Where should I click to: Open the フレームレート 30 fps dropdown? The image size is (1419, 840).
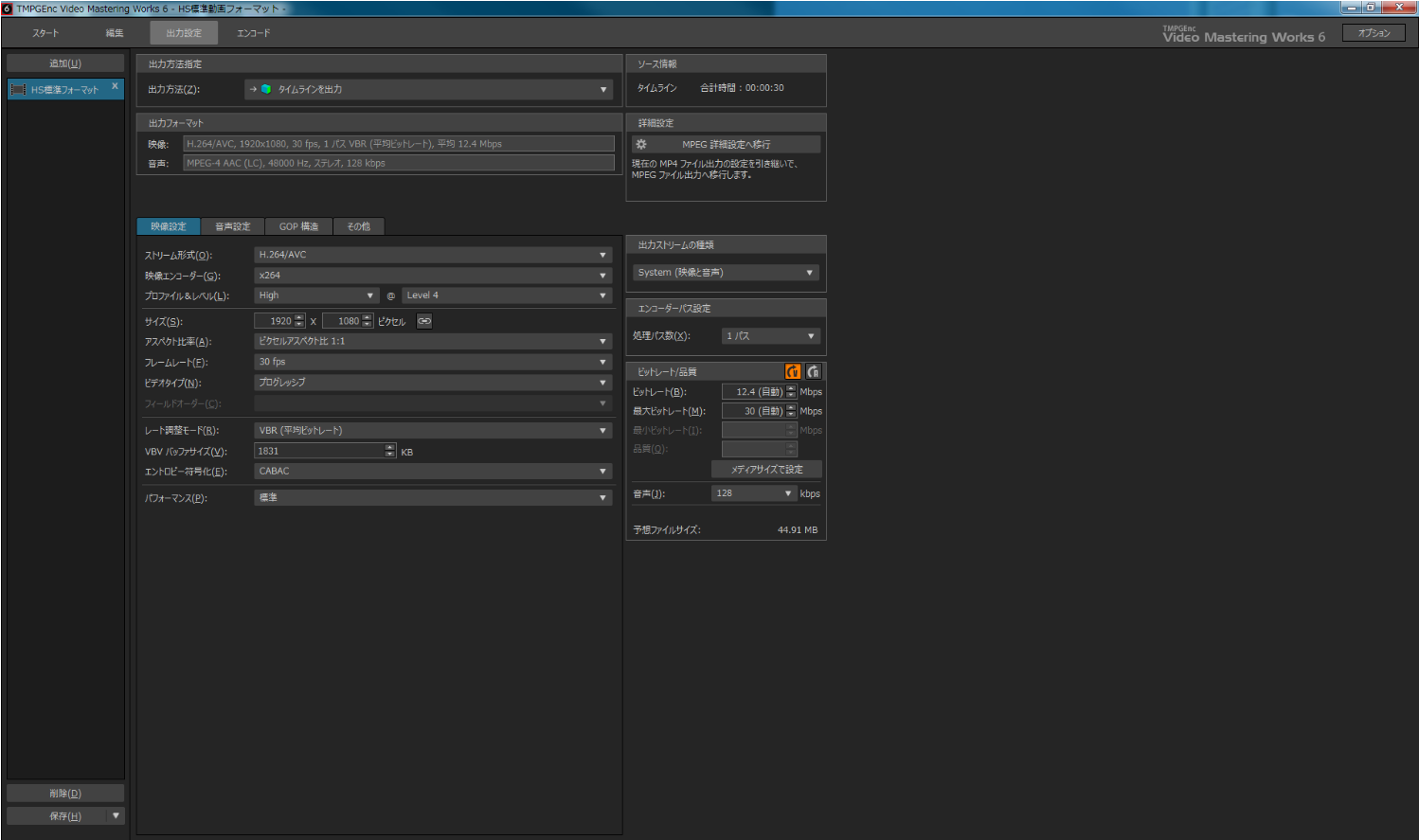(x=433, y=362)
